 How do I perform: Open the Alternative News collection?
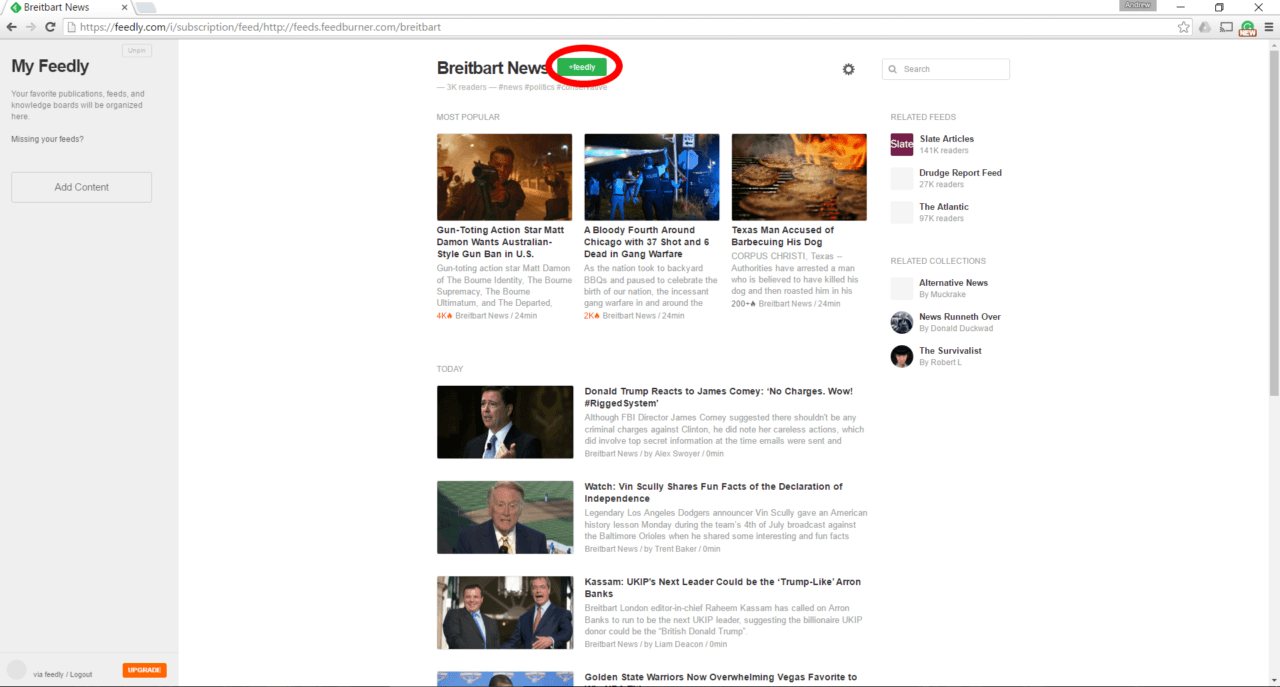pos(953,283)
